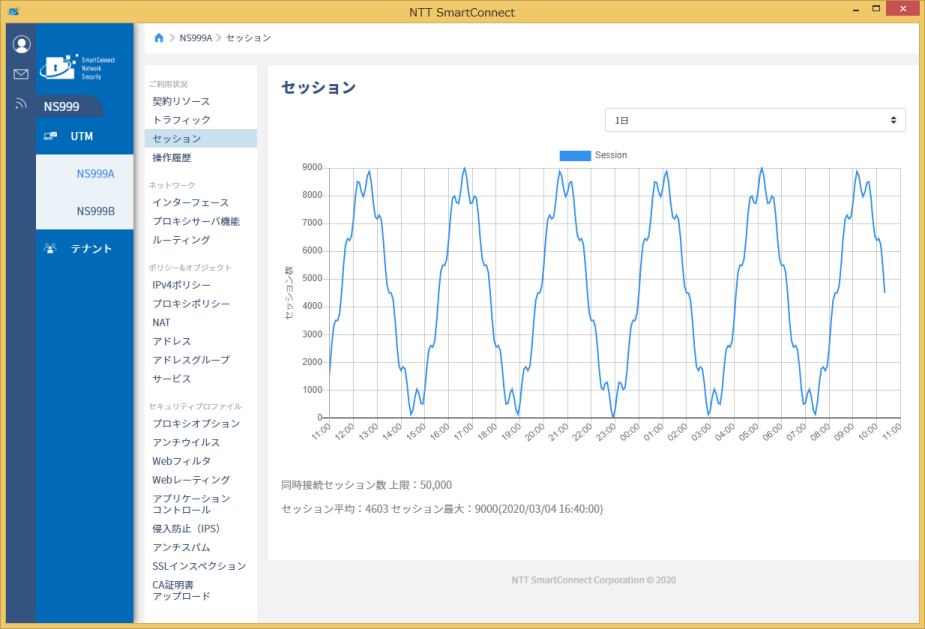
Task: Open SSLインスペクション profile
Action: tap(199, 566)
